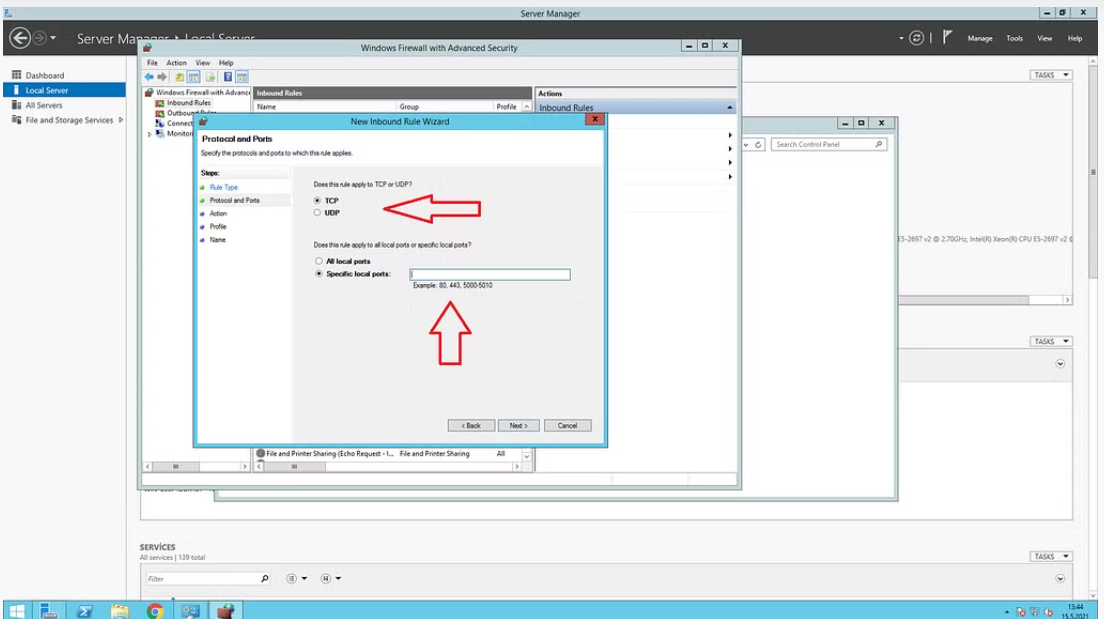Open the Action menu in Firewall window
Viewport: 1104px width, 619px height.
[176, 63]
